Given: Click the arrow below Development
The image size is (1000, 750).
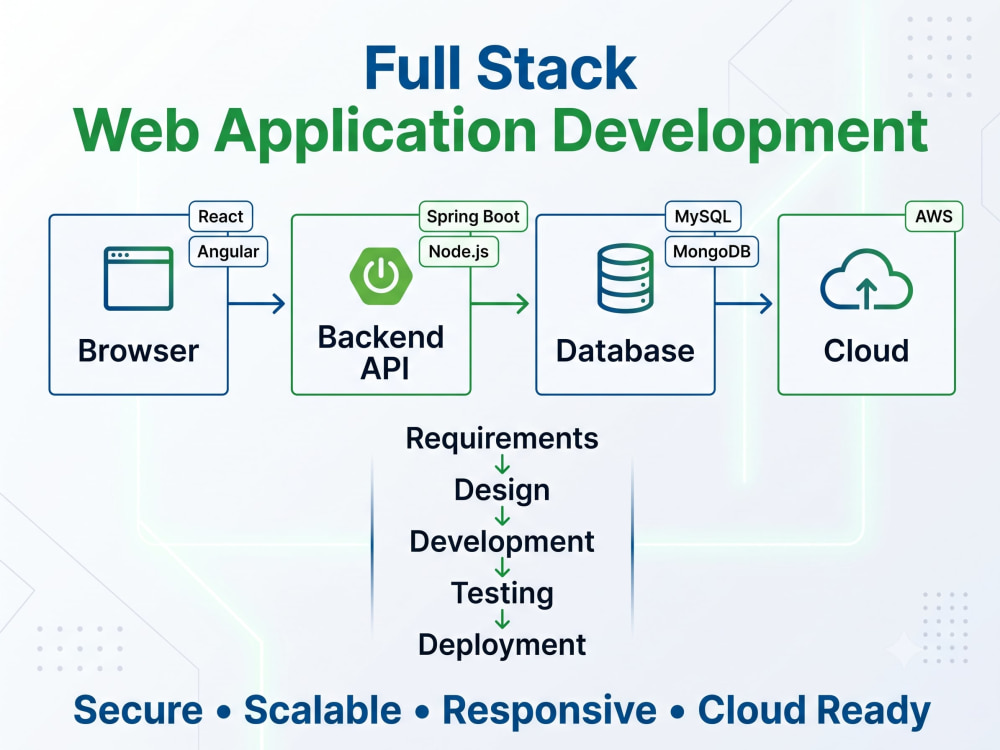Looking at the screenshot, I should coord(502,567).
